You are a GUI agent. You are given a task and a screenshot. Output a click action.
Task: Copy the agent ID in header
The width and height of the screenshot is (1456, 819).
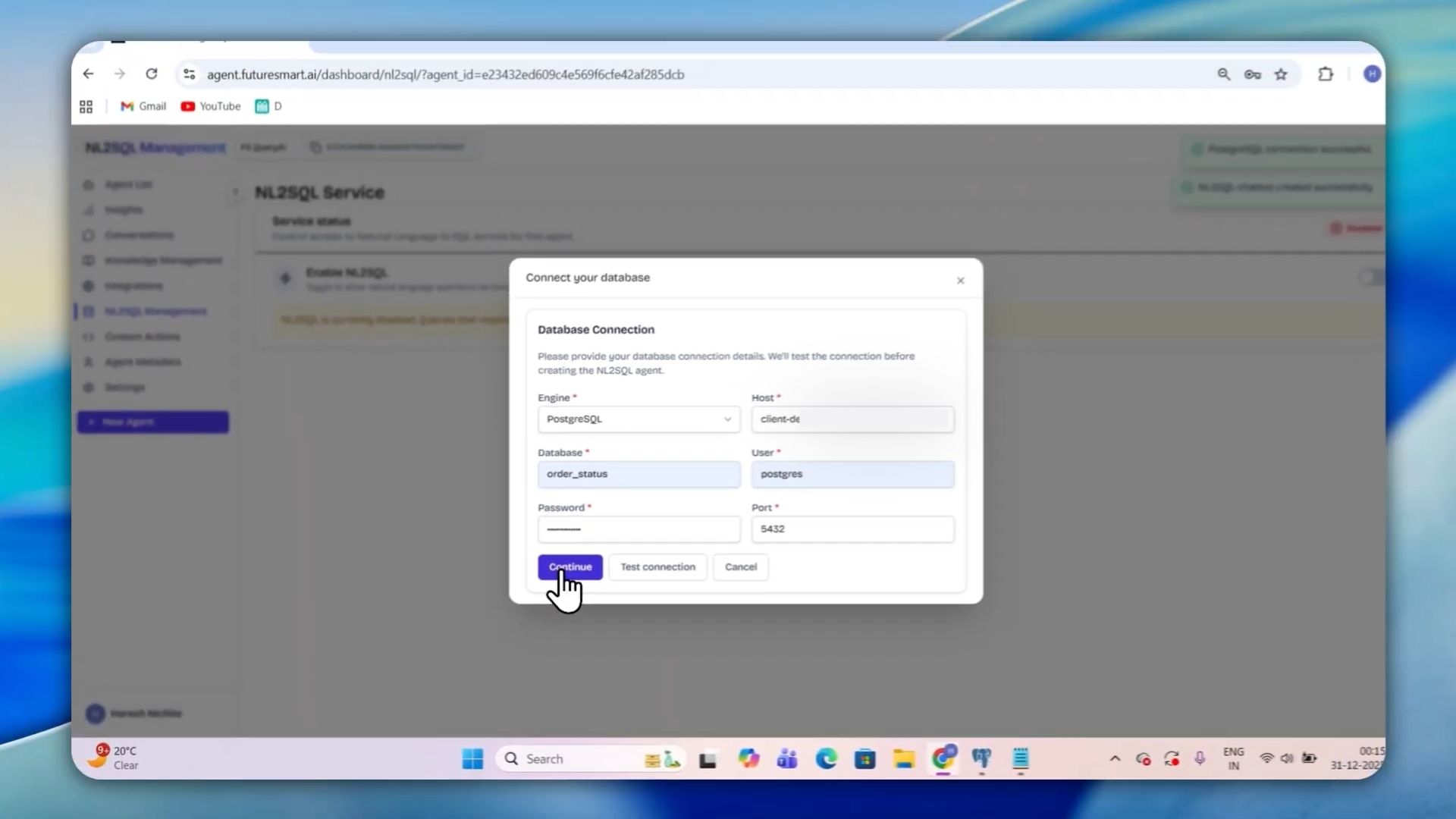tap(315, 147)
